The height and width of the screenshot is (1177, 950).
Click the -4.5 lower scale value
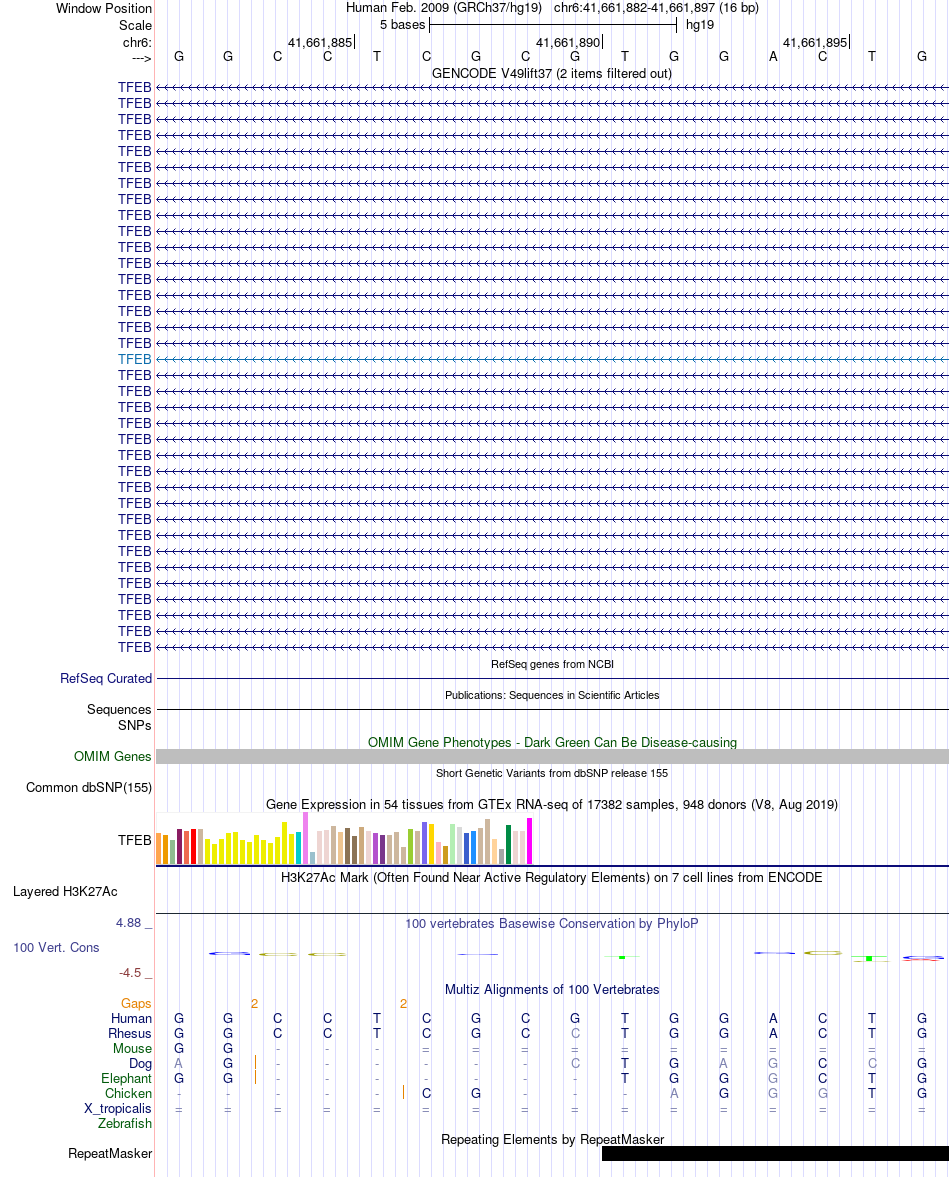[x=130, y=973]
